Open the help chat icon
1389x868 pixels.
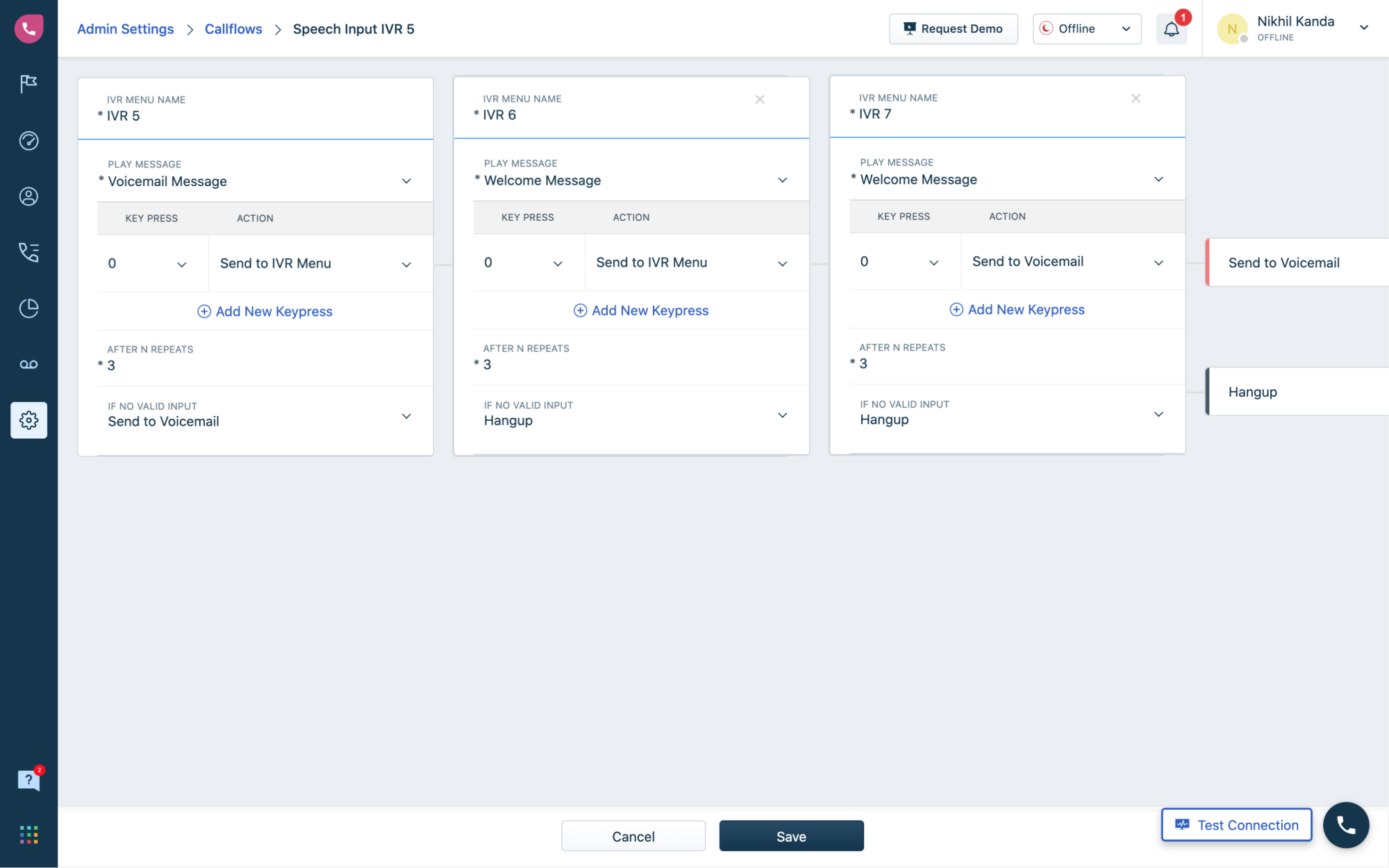[28, 780]
